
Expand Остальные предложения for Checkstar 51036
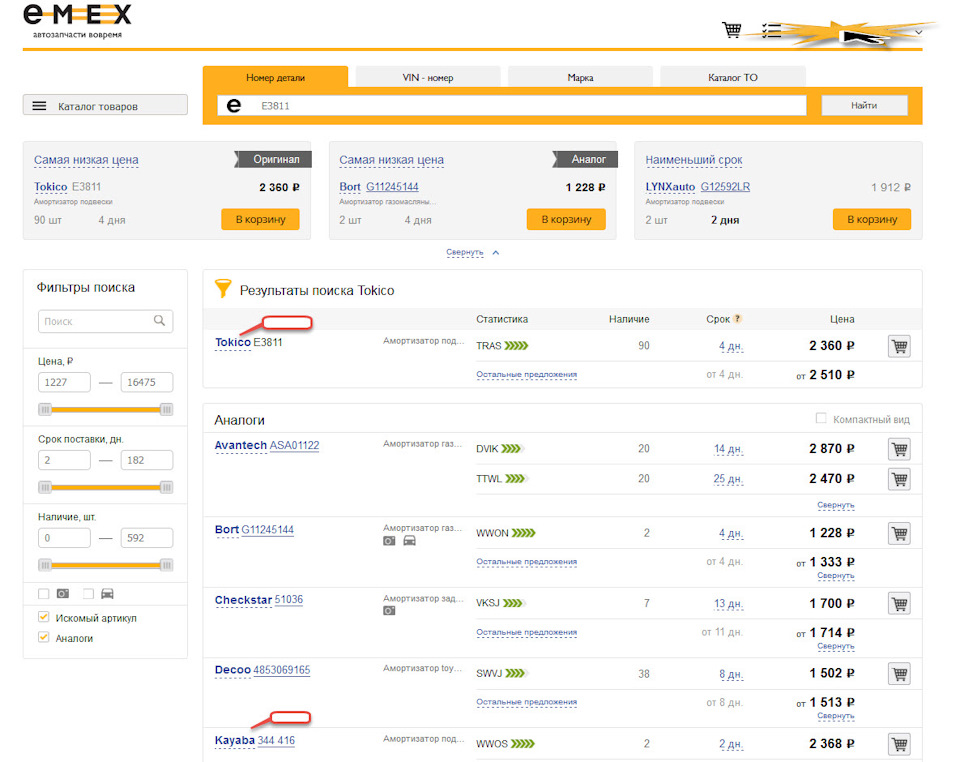[x=527, y=632]
